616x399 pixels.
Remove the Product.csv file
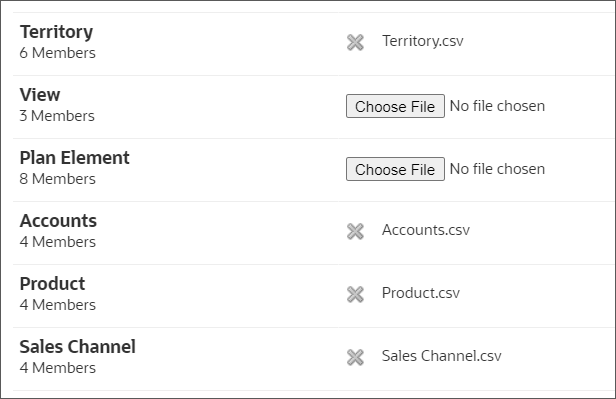tap(355, 294)
